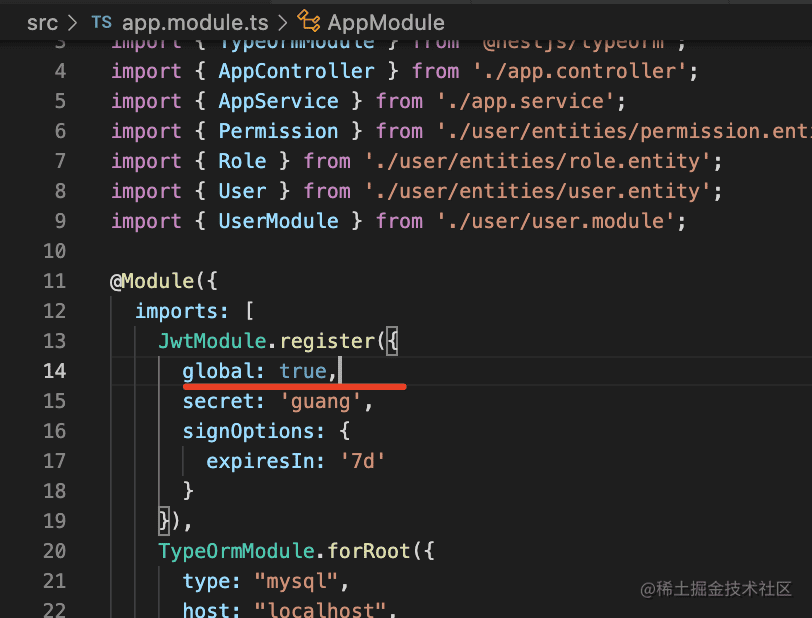Open the AppModule symbol breadcrumb
The height and width of the screenshot is (618, 812).
(386, 22)
